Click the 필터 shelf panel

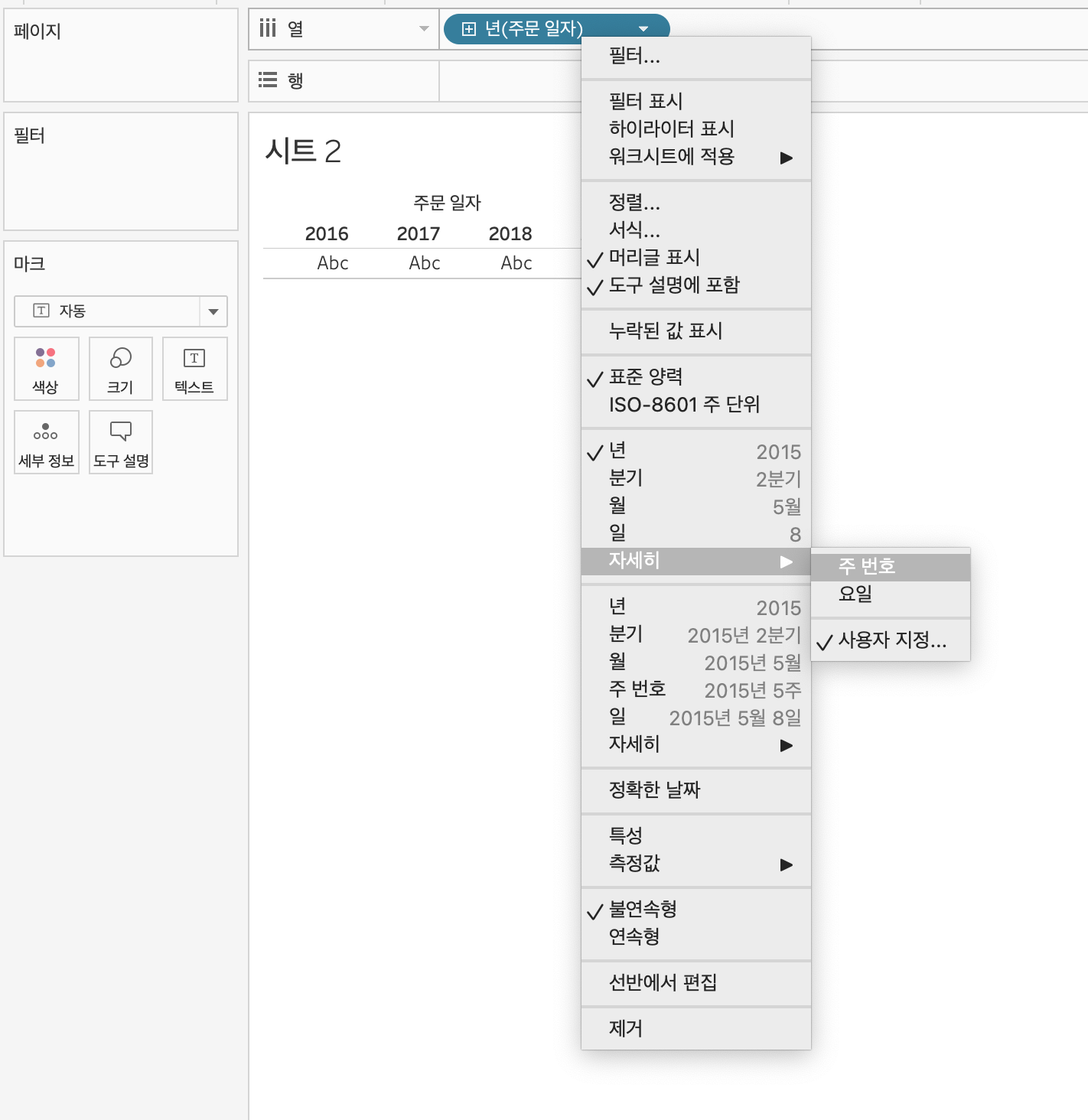[x=121, y=171]
